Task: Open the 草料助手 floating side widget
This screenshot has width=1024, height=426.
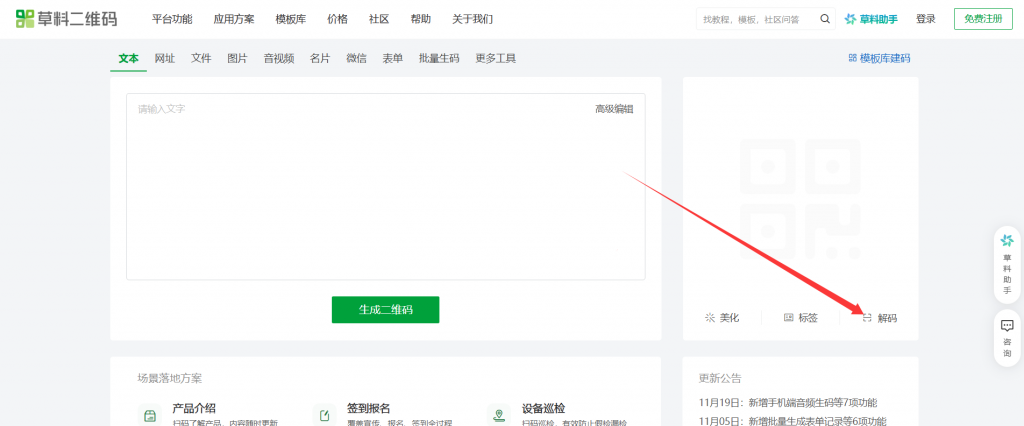Action: (1007, 264)
